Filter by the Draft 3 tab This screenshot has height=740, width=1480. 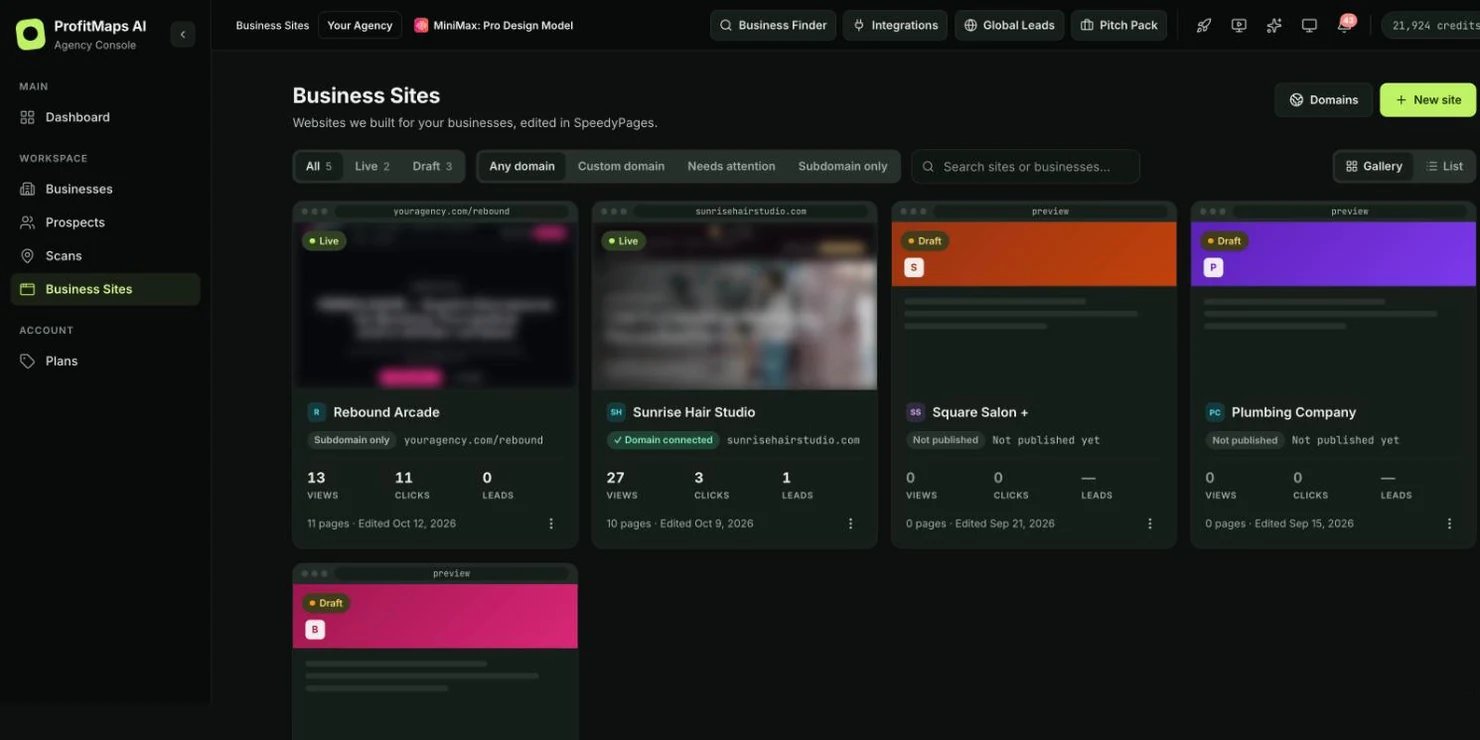coord(432,166)
